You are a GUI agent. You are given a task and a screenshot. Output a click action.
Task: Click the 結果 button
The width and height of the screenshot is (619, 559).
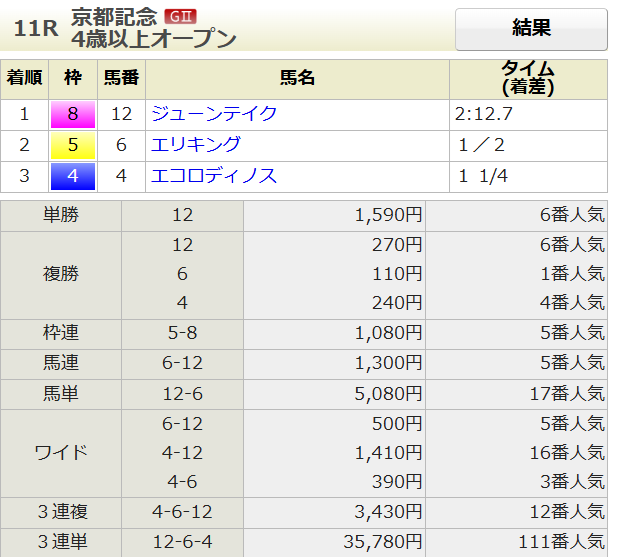pos(531,29)
